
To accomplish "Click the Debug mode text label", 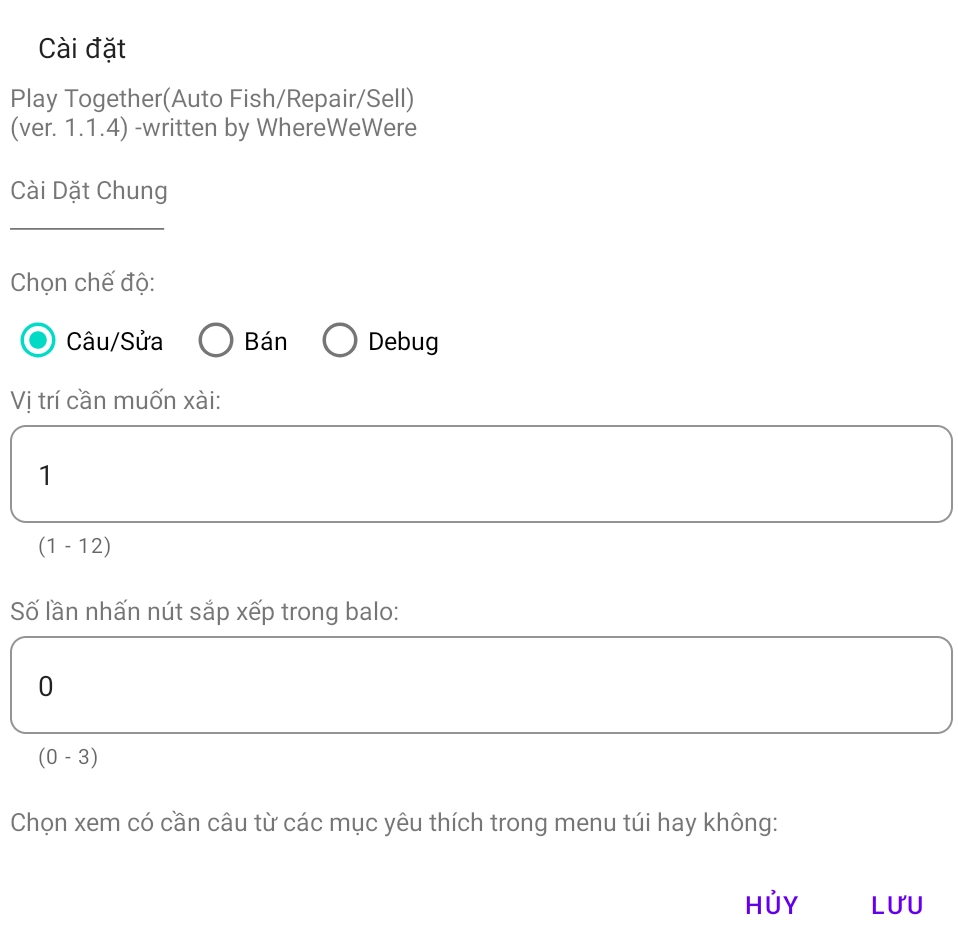I will pyautogui.click(x=403, y=340).
